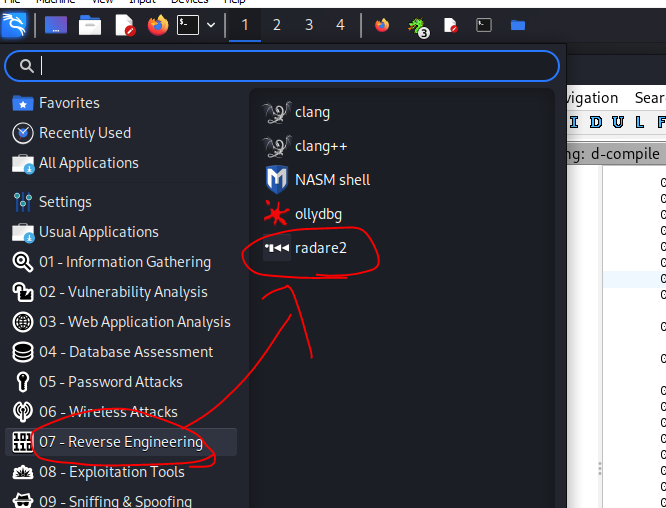
Task: Click the Vulnerability Analysis lock icon
Action: point(23,292)
